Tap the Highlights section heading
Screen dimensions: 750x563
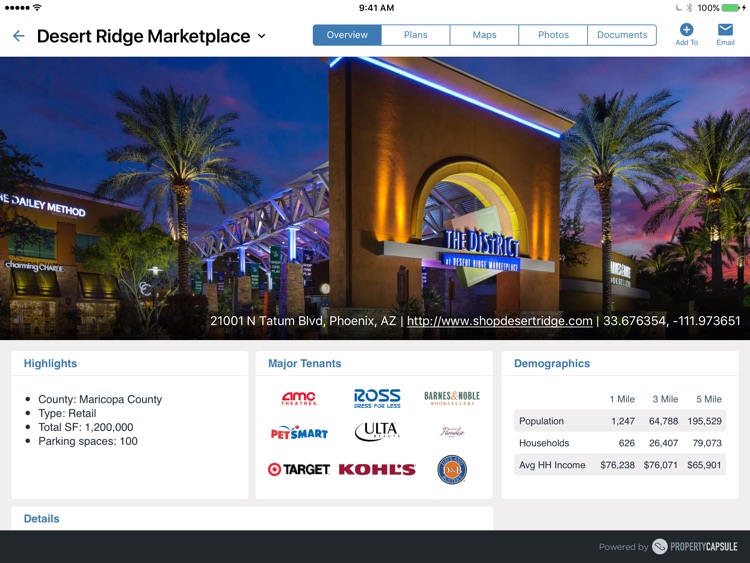click(50, 364)
